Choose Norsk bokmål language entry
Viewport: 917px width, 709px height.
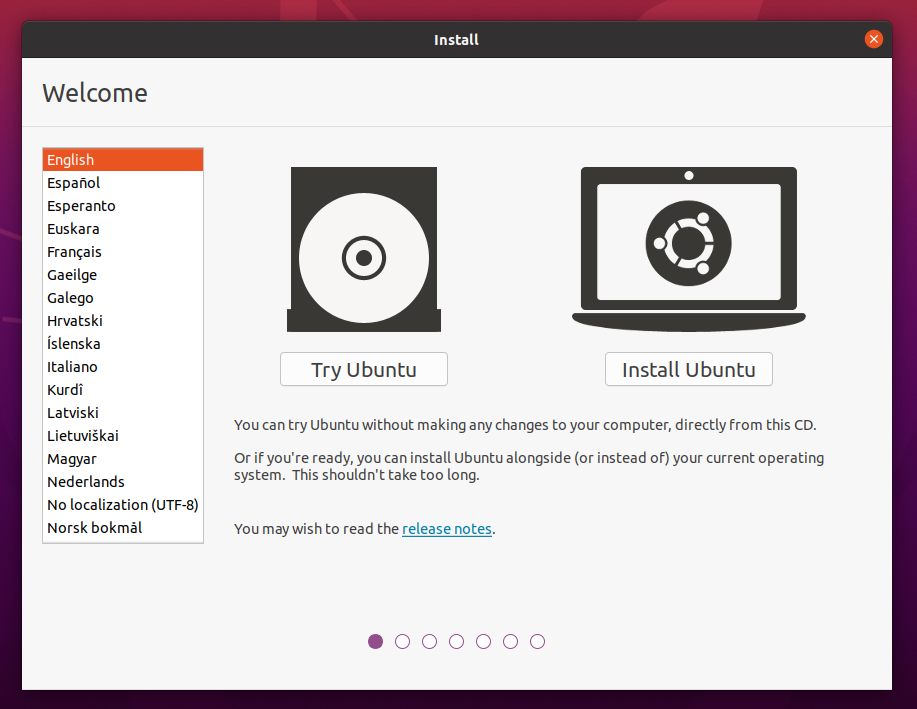pos(94,528)
